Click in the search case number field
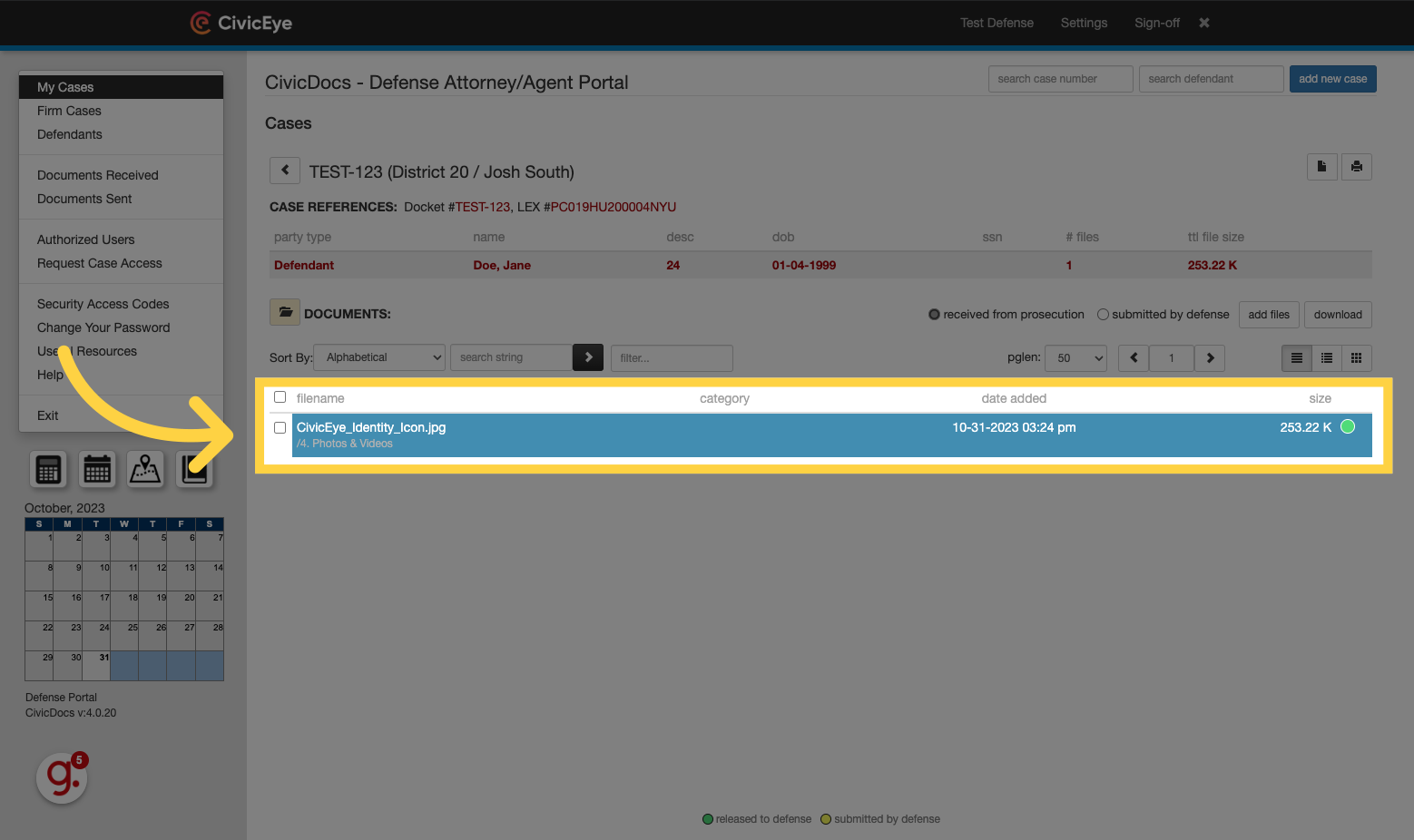The image size is (1414, 840). click(x=1061, y=79)
